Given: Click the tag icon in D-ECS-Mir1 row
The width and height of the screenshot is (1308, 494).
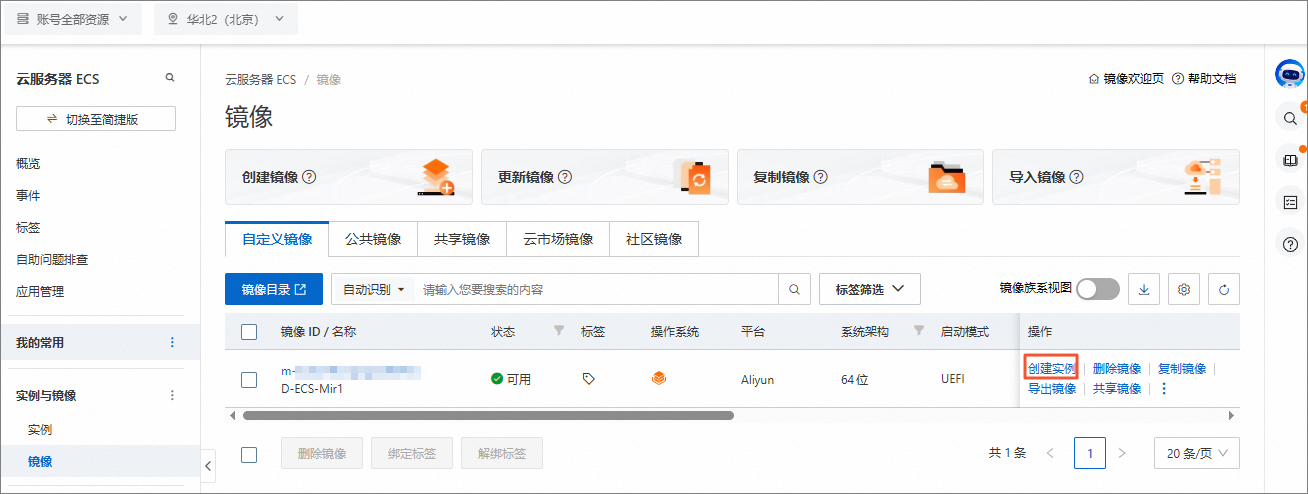Looking at the screenshot, I should 588,379.
